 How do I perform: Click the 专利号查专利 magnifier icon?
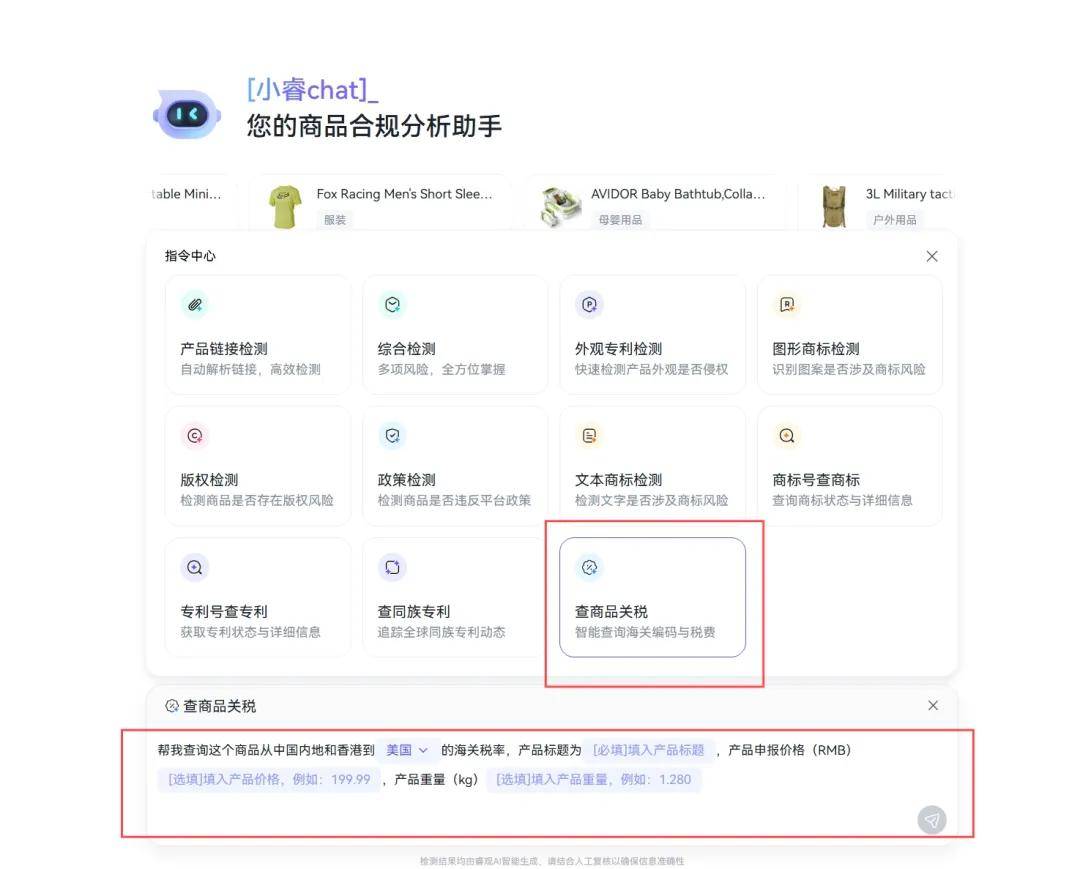point(195,567)
